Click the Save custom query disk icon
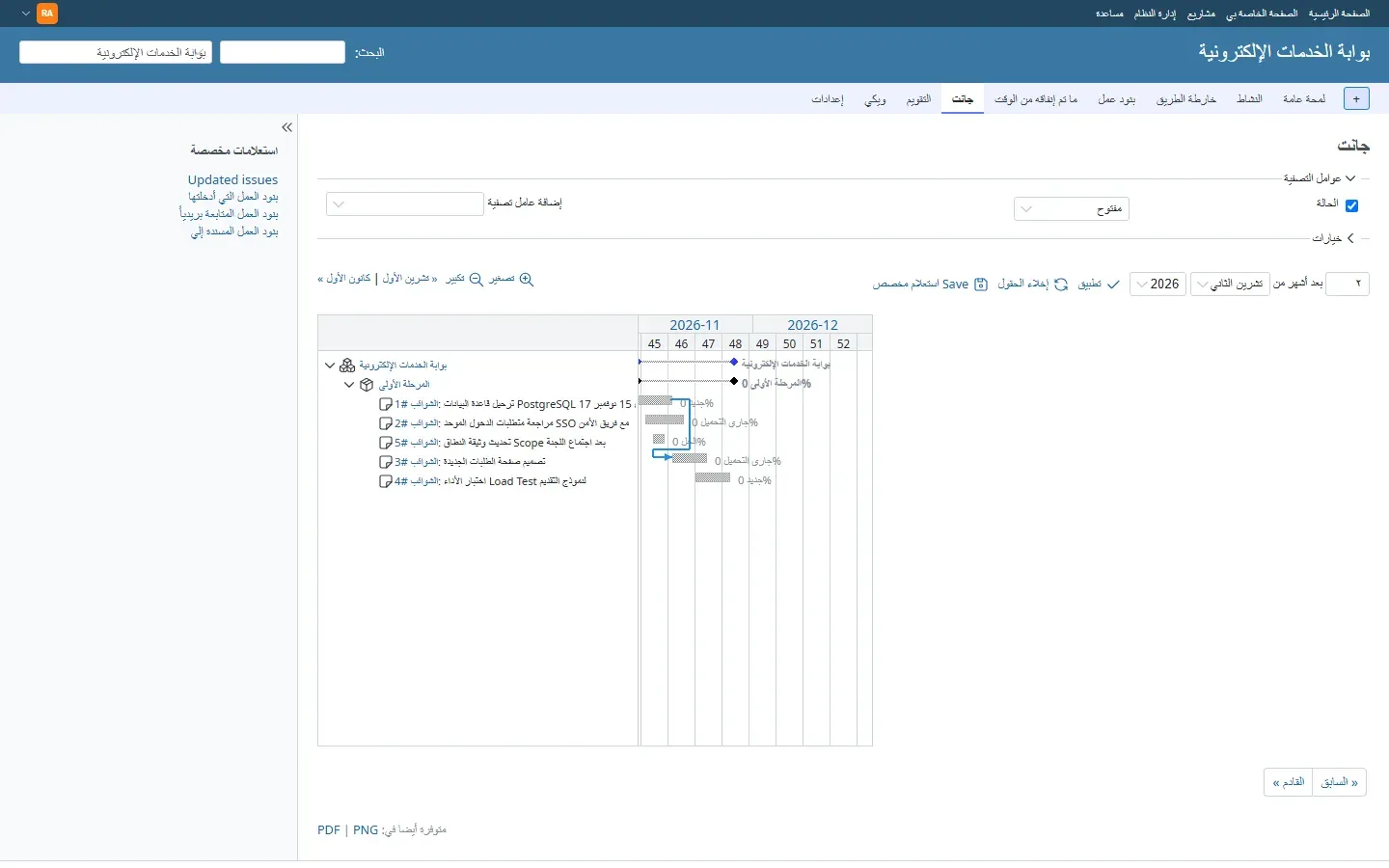Viewport: 1389px width, 868px height. pos(981,285)
